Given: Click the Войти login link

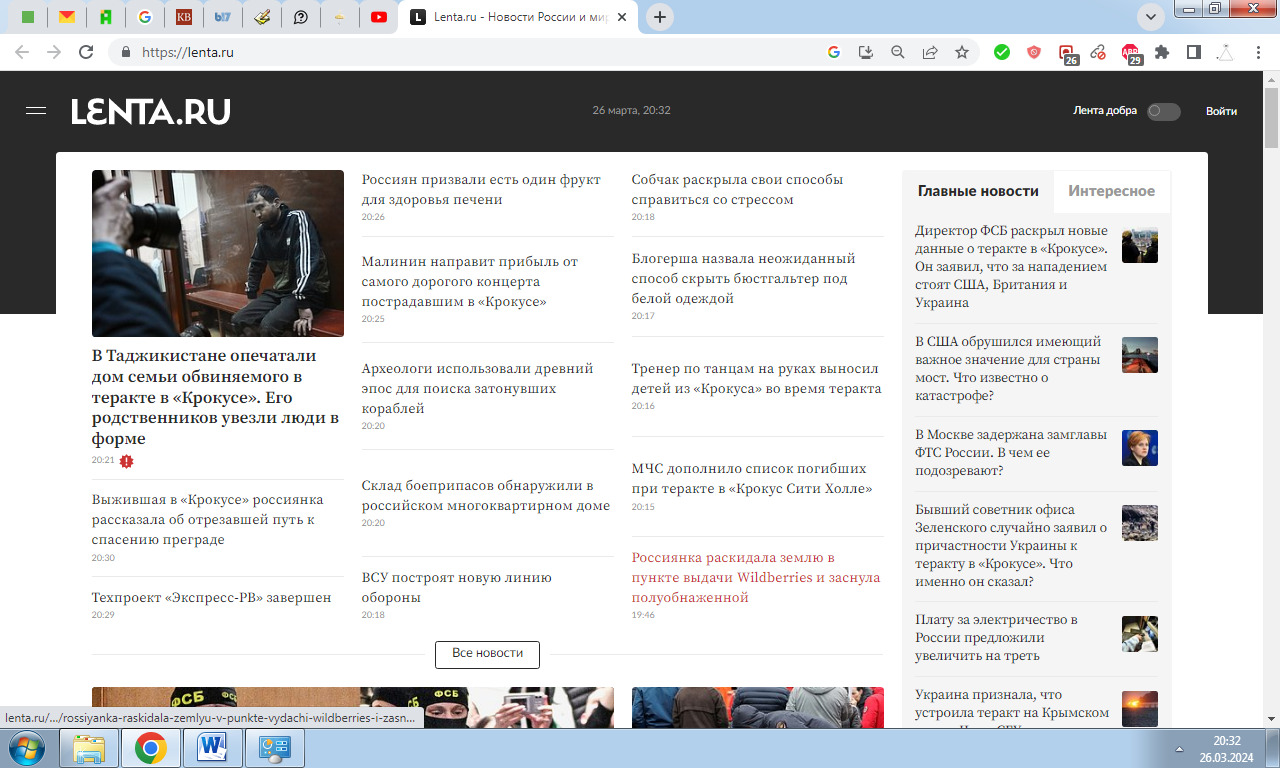Looking at the screenshot, I should click(1221, 111).
